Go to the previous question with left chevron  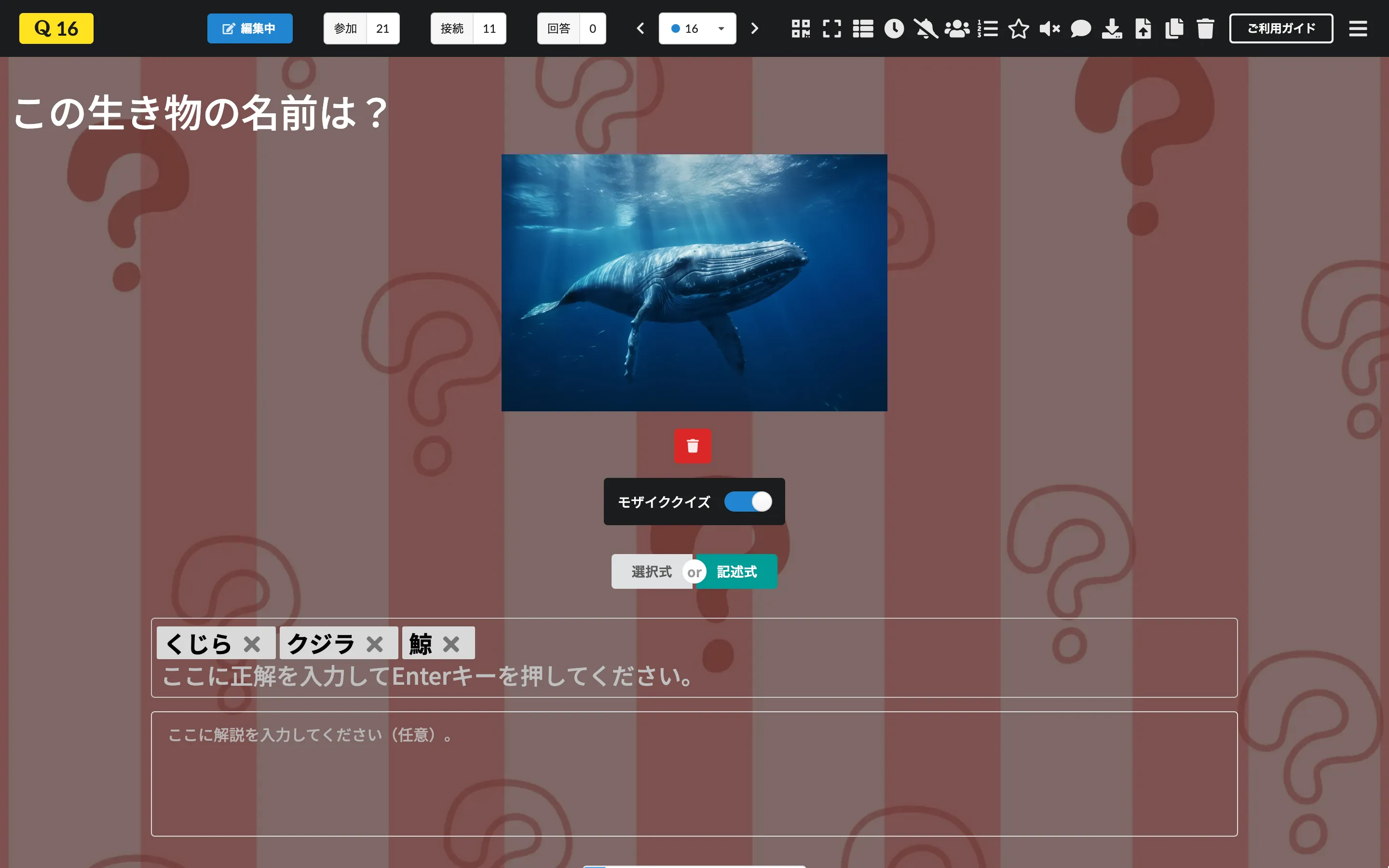[640, 28]
